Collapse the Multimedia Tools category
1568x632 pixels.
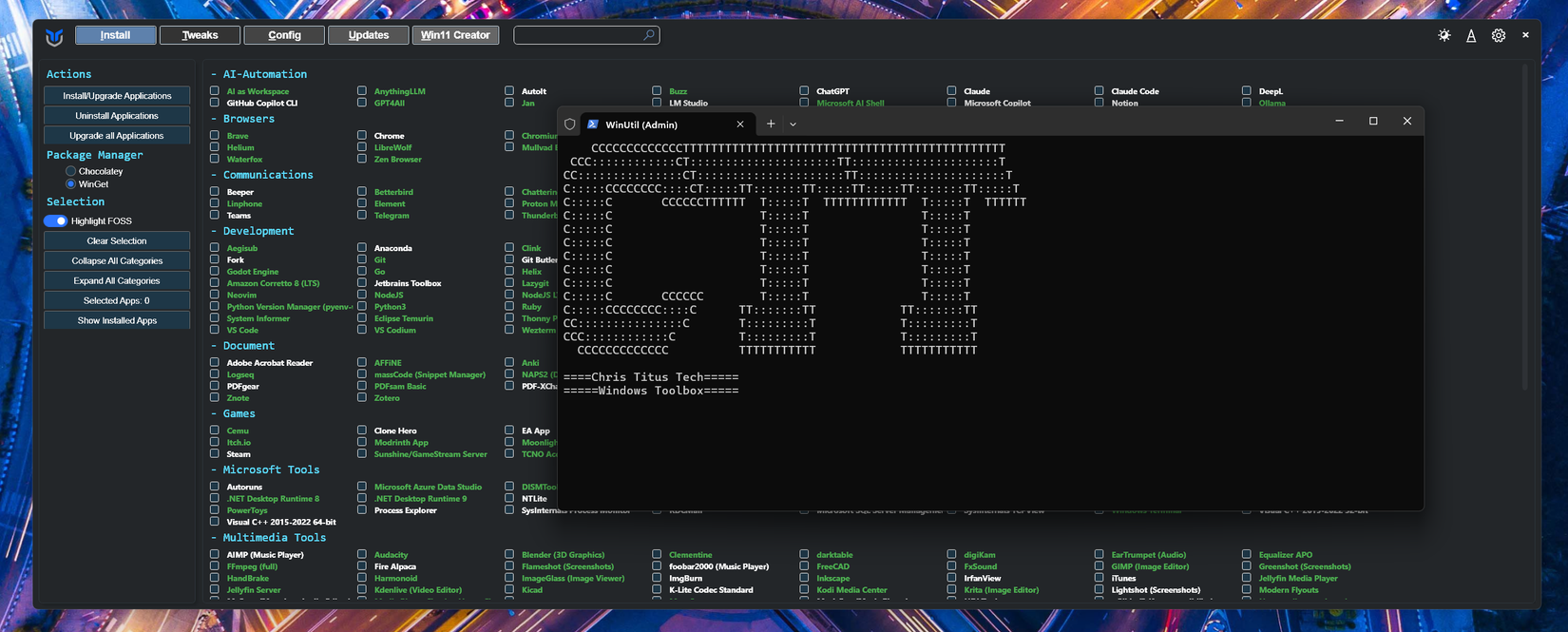click(x=269, y=538)
